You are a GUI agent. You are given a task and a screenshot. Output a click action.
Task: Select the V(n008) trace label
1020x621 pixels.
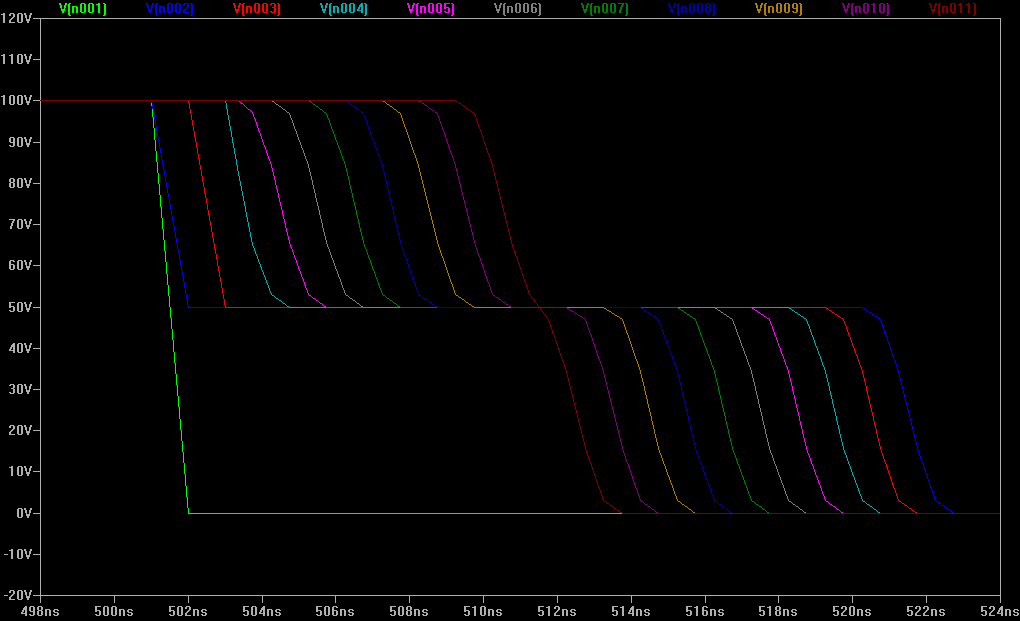(691, 8)
